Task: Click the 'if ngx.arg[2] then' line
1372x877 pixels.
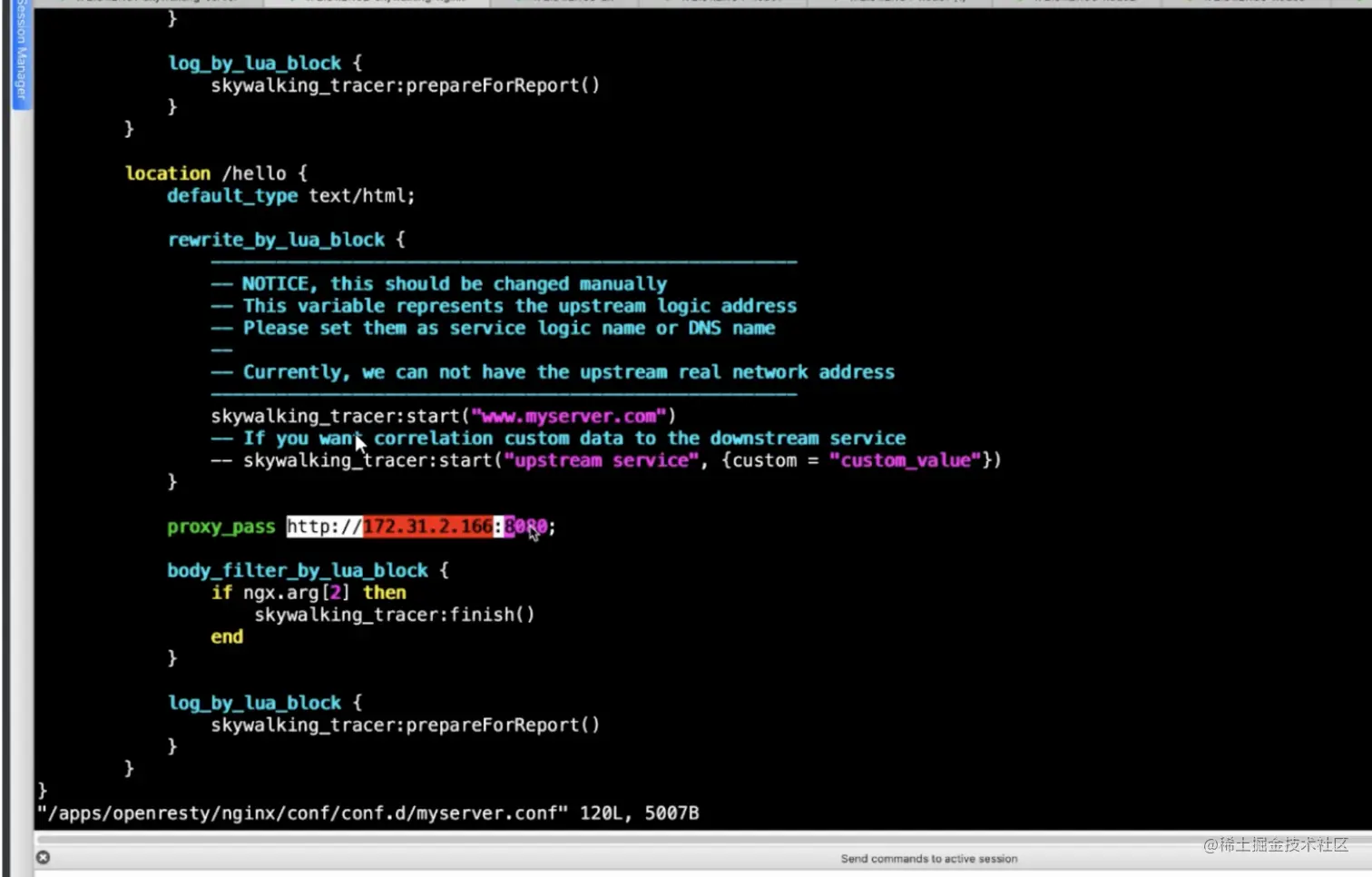Action: (309, 593)
